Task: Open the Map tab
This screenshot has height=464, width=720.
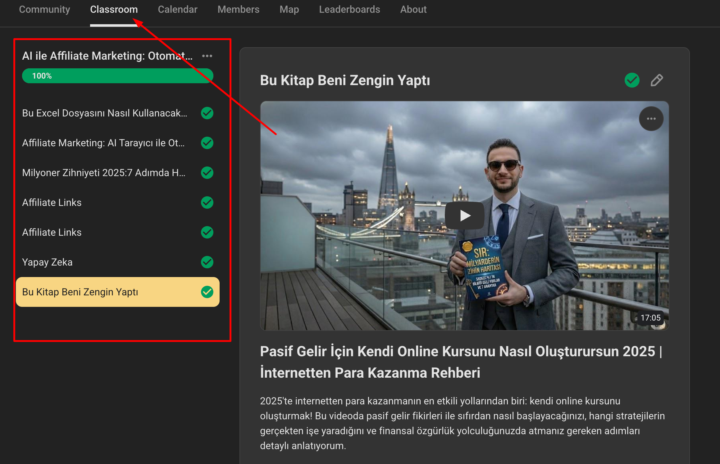Action: click(289, 9)
